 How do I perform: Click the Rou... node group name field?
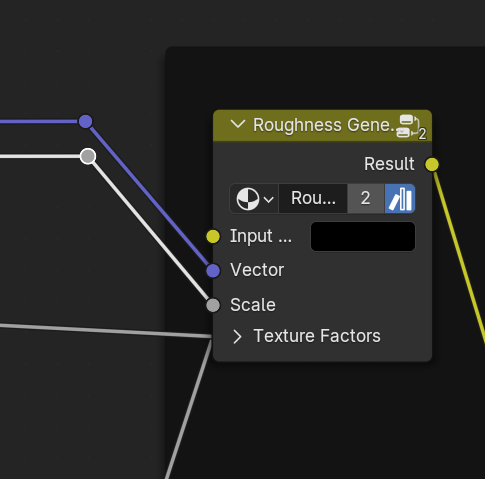point(313,199)
